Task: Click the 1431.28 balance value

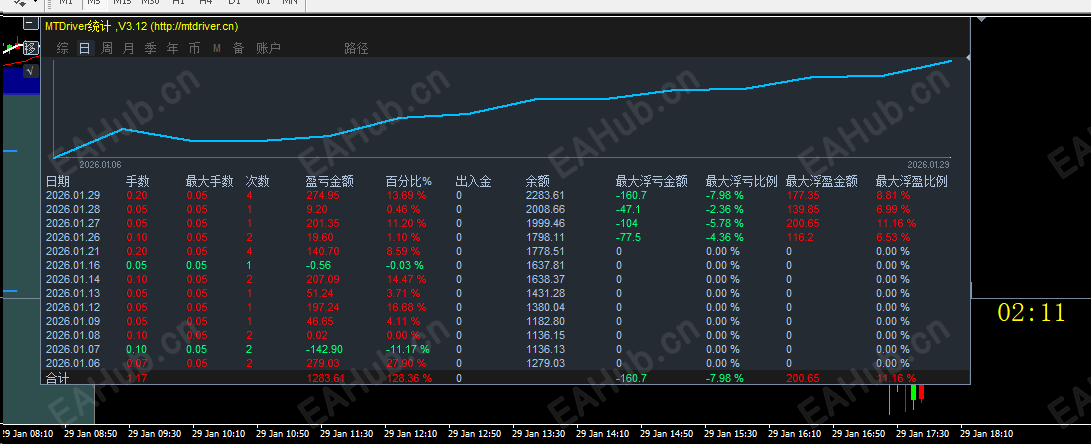Action: tap(546, 293)
